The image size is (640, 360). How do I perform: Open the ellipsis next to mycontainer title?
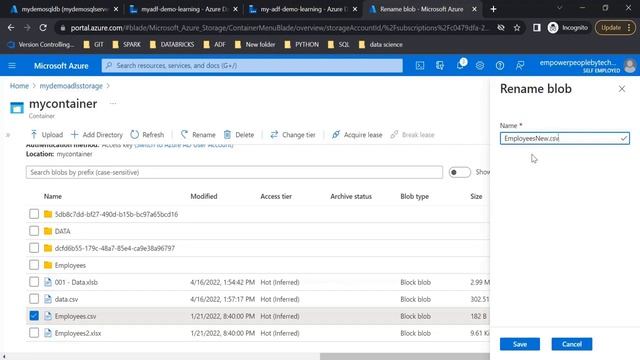pos(113,104)
